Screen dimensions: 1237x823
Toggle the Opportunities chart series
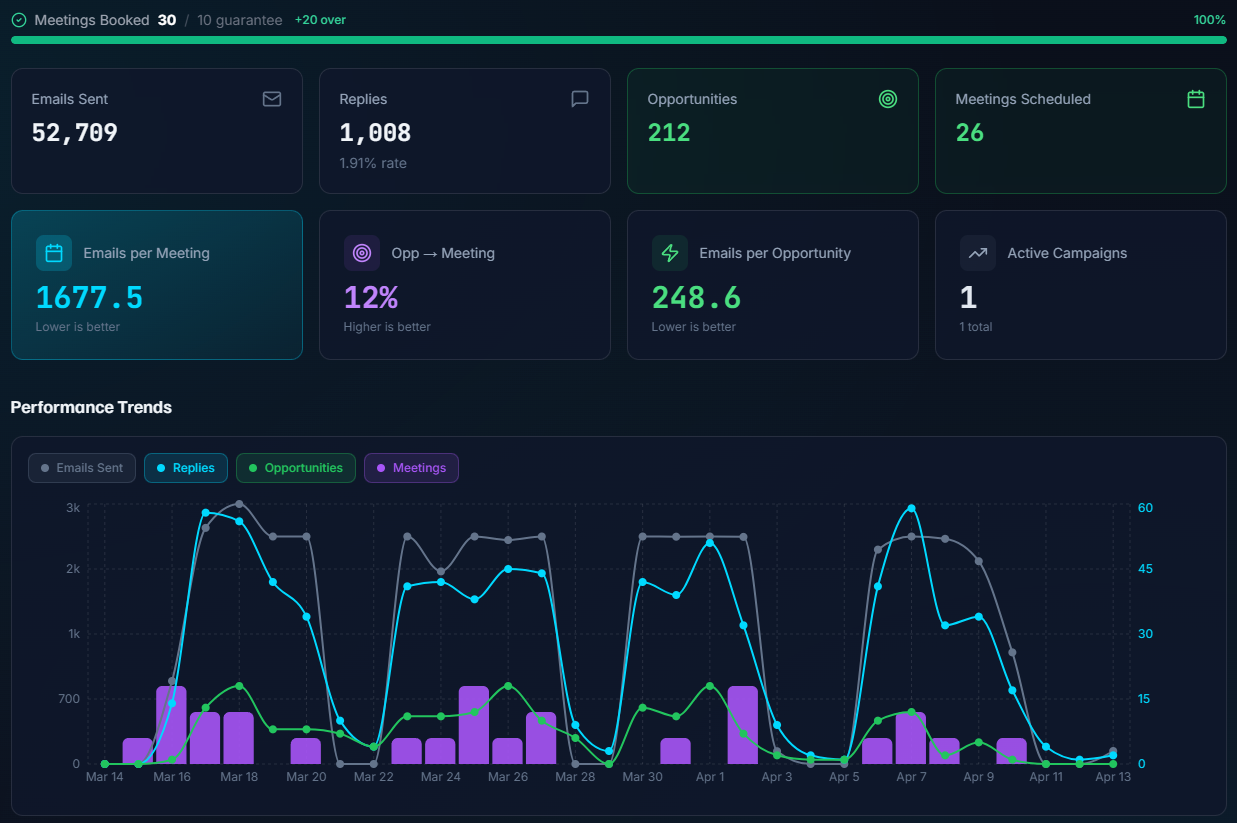(x=296, y=468)
